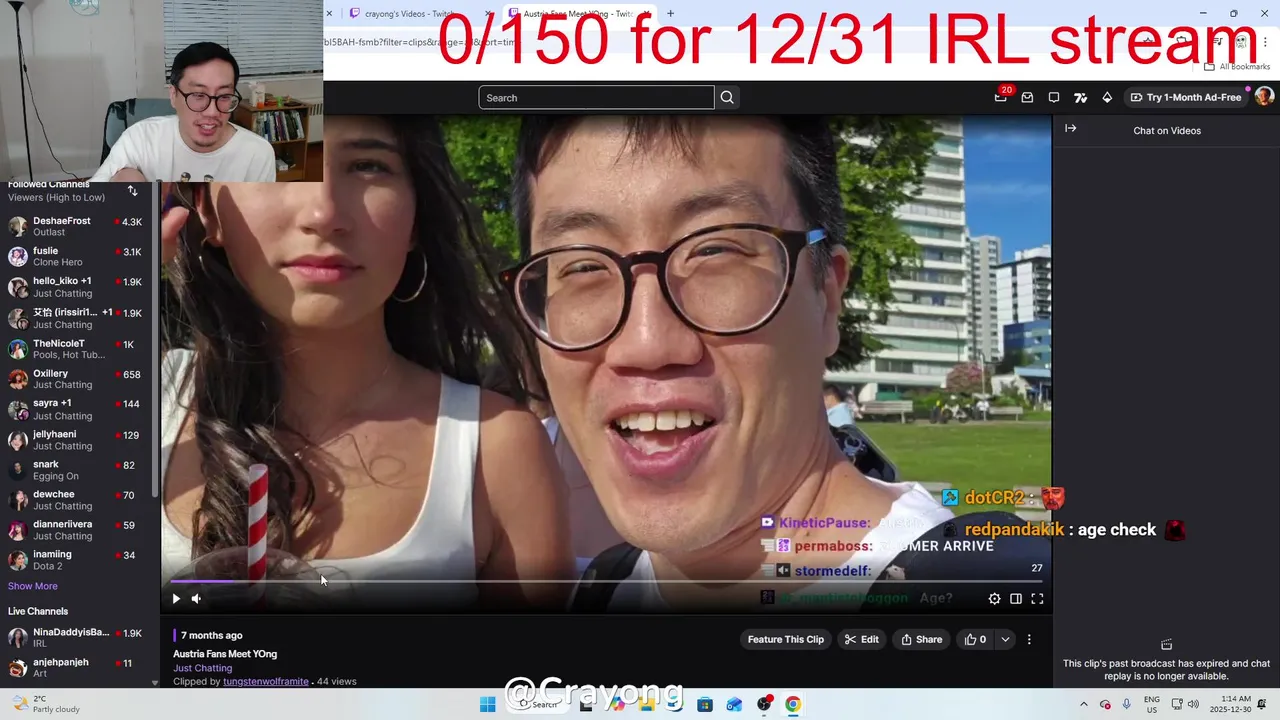Viewport: 1280px width, 720px height.
Task: Open dewchee channel in sidebar
Action: [77, 500]
